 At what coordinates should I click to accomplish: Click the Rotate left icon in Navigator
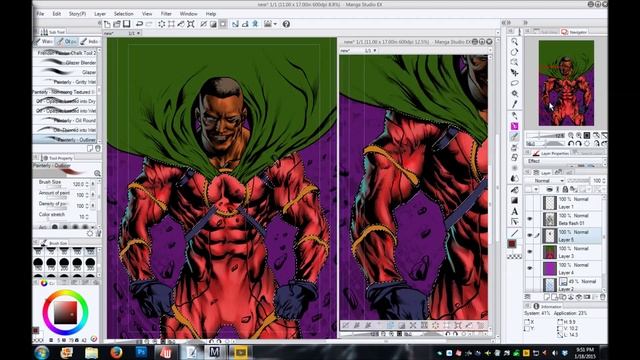click(x=571, y=143)
